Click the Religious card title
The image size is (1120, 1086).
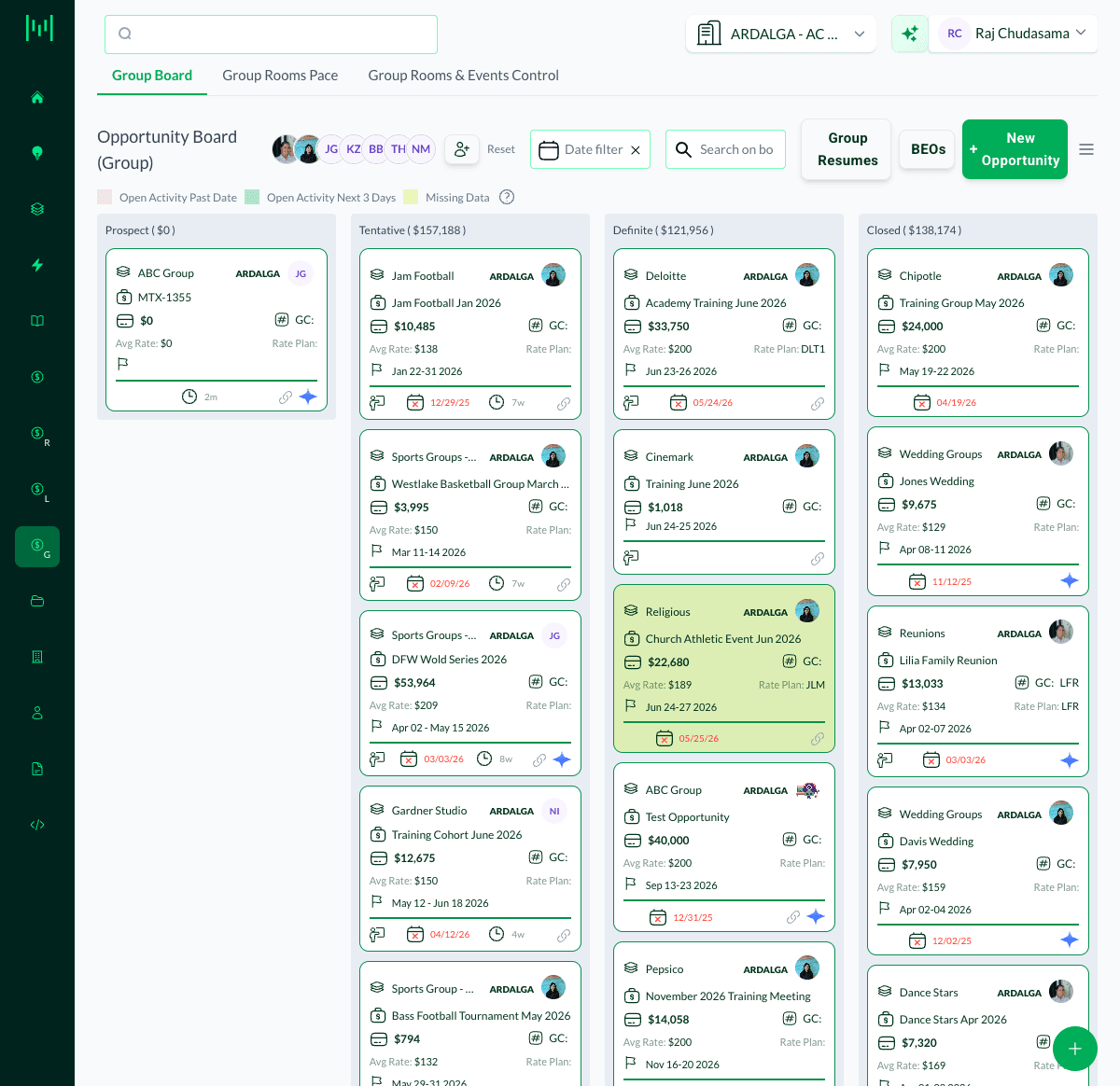point(668,612)
